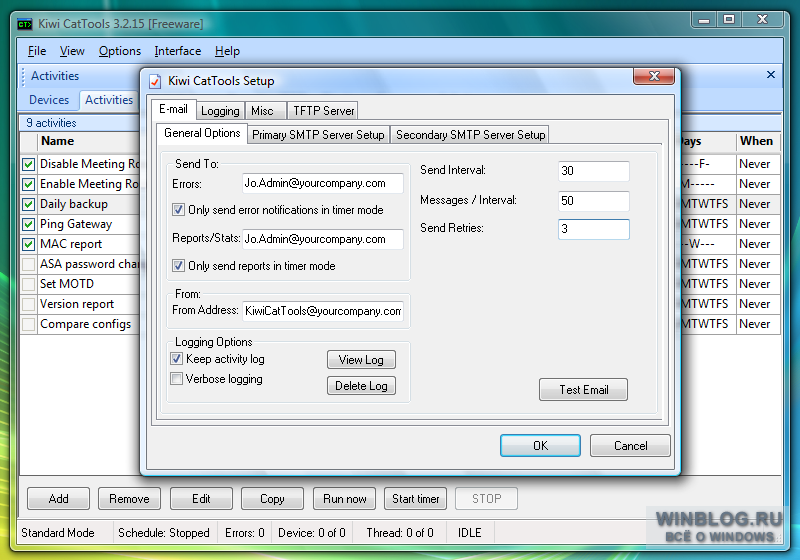
Task: Select the Activities tab
Action: pos(109,99)
